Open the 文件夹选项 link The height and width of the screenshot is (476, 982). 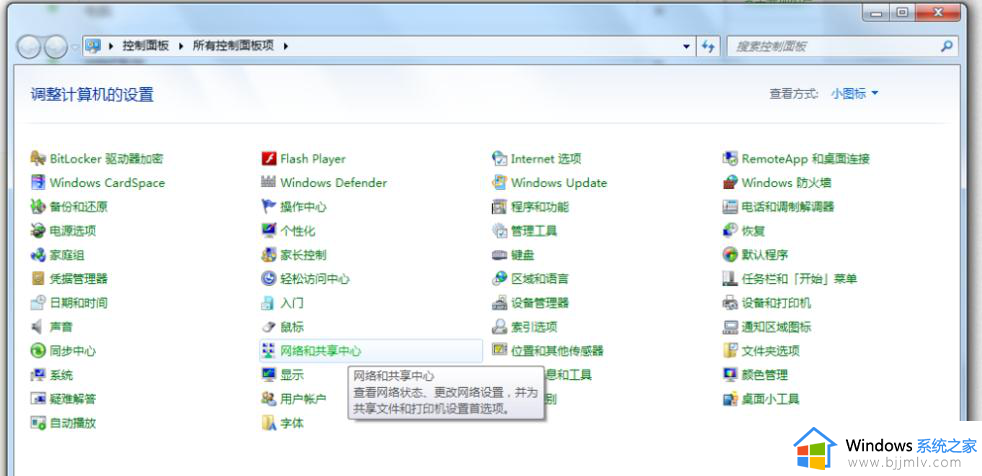[x=770, y=351]
